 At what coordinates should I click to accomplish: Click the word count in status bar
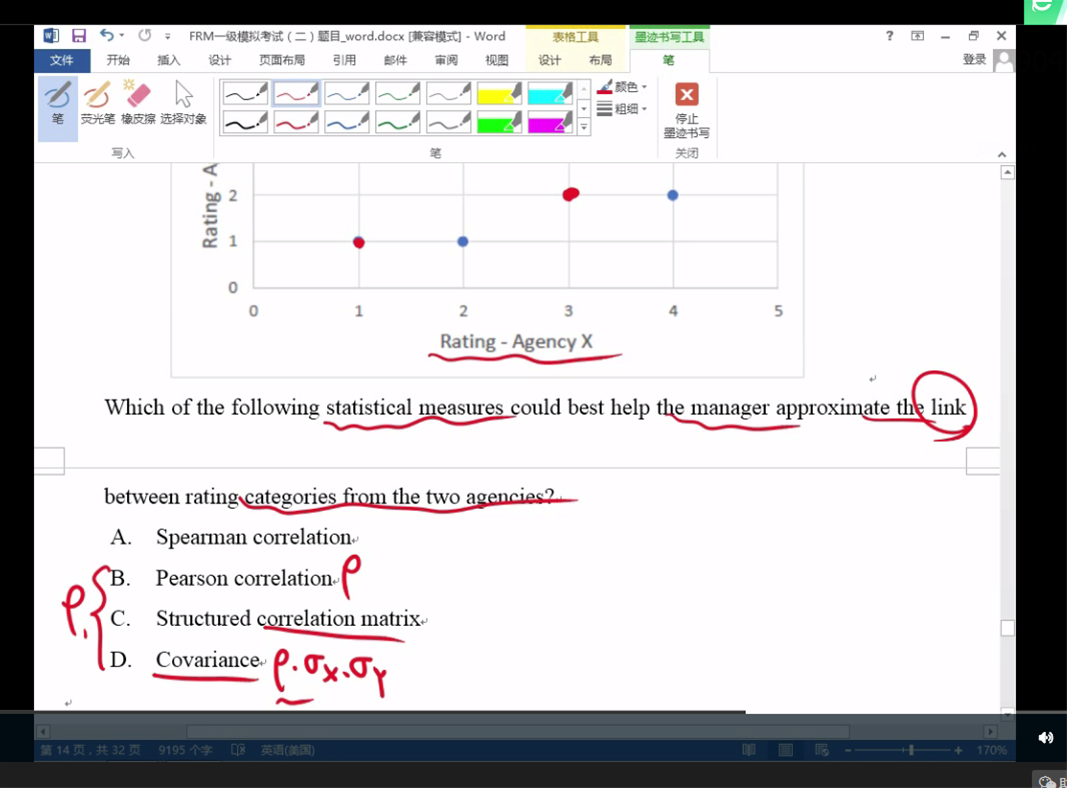[x=185, y=750]
